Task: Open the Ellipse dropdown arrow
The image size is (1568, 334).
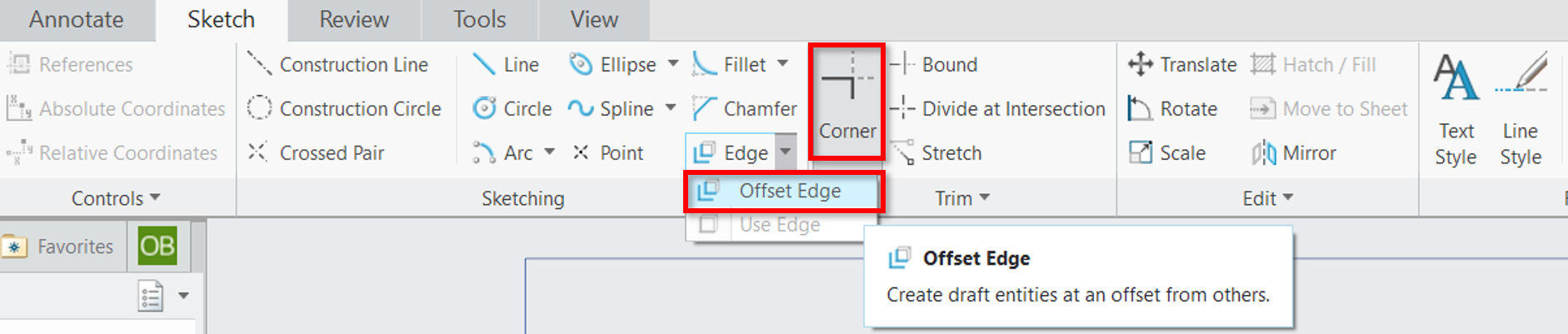Action: pyautogui.click(x=672, y=63)
